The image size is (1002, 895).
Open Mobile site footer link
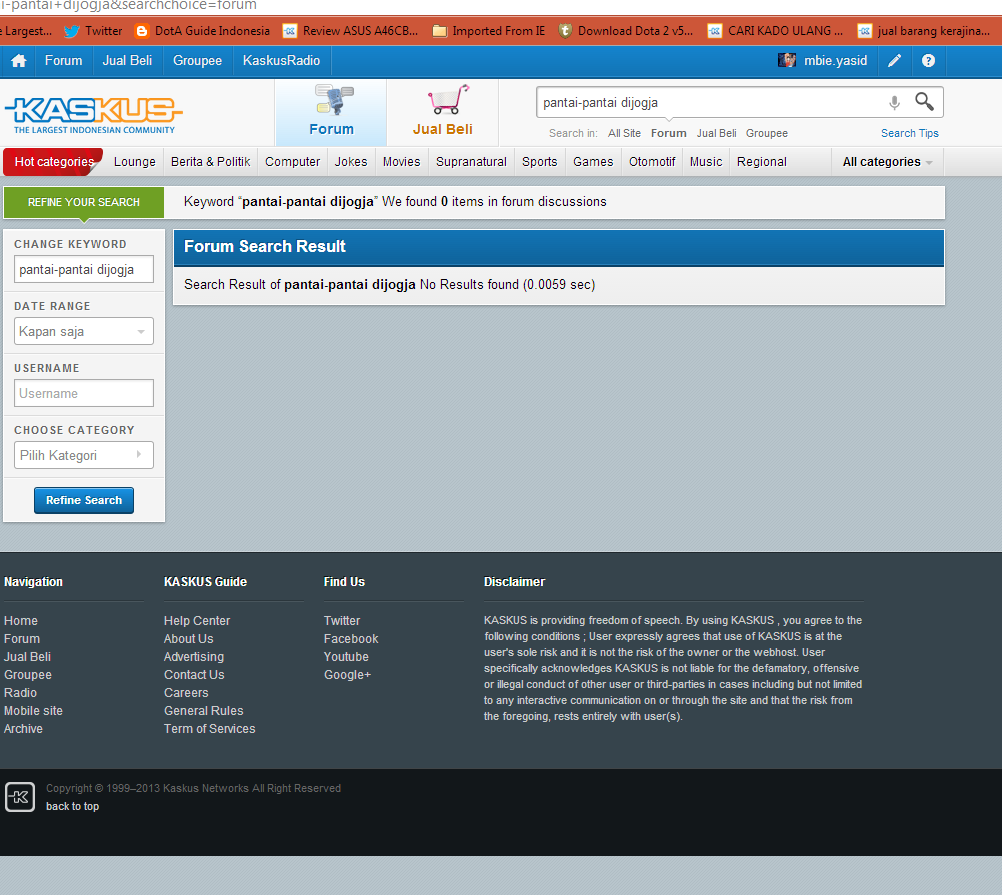pyautogui.click(x=33, y=710)
